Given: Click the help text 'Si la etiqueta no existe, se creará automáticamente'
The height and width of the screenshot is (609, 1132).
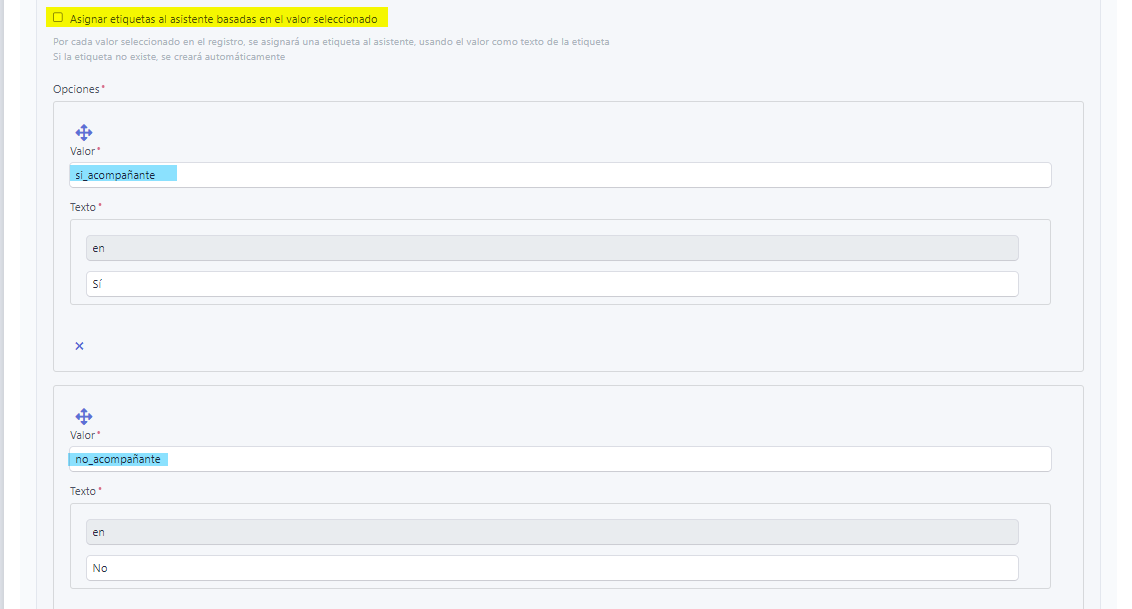Looking at the screenshot, I should point(169,57).
